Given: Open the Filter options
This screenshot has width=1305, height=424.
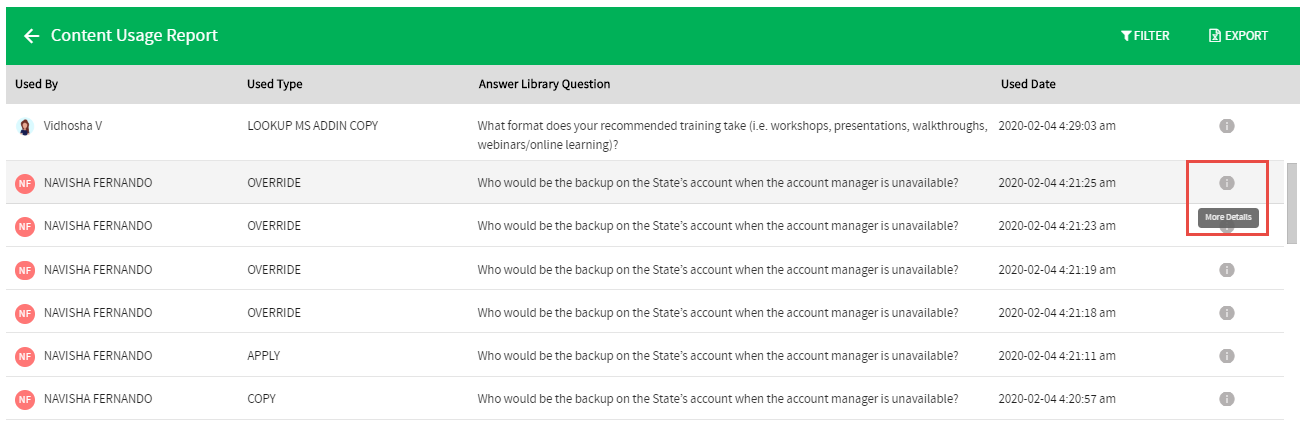Looking at the screenshot, I should 1145,36.
